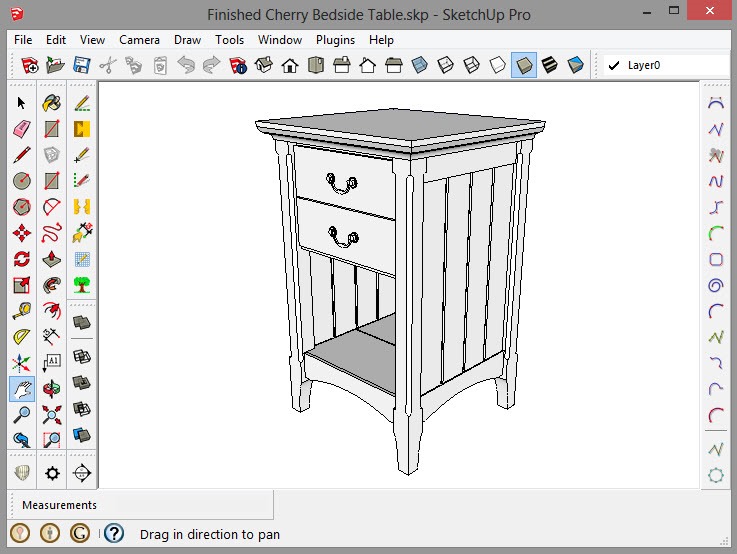Click the Measurements input box
737x554 pixels.
[190, 505]
